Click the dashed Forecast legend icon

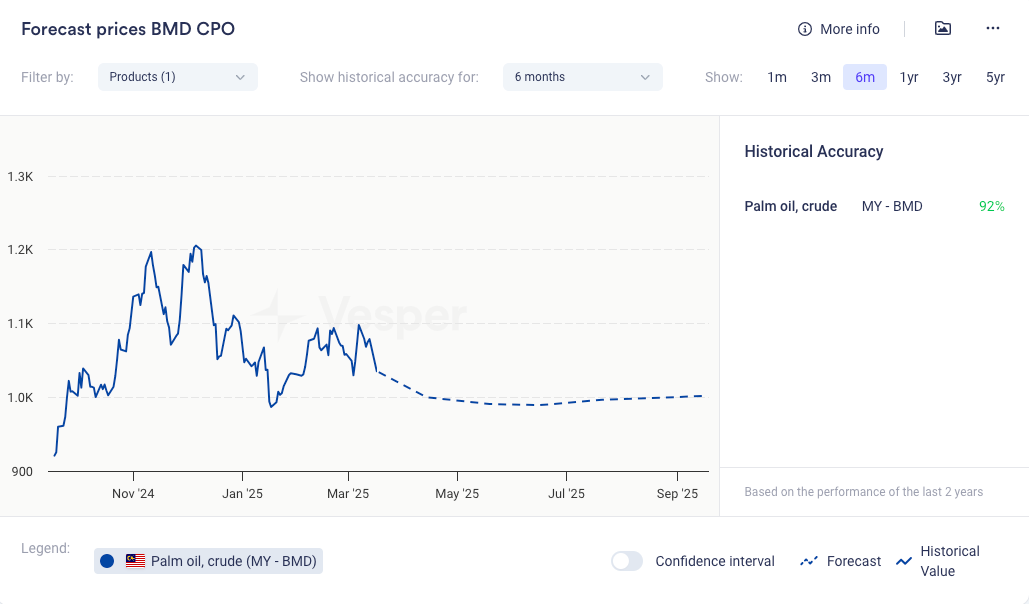click(809, 562)
